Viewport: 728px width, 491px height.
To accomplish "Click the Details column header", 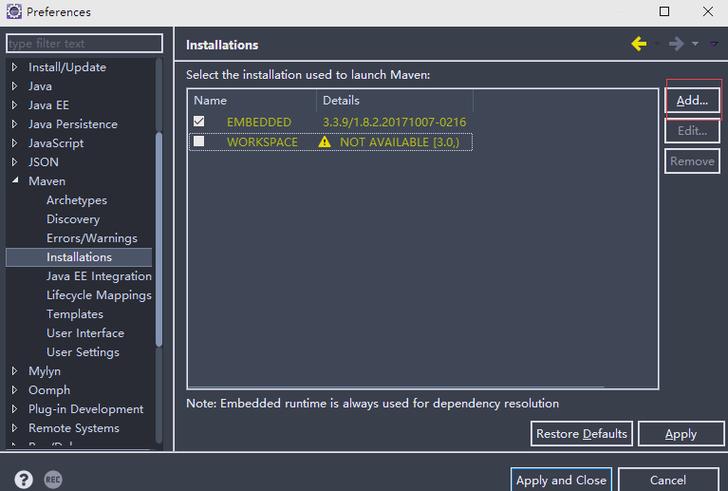I will pos(395,101).
